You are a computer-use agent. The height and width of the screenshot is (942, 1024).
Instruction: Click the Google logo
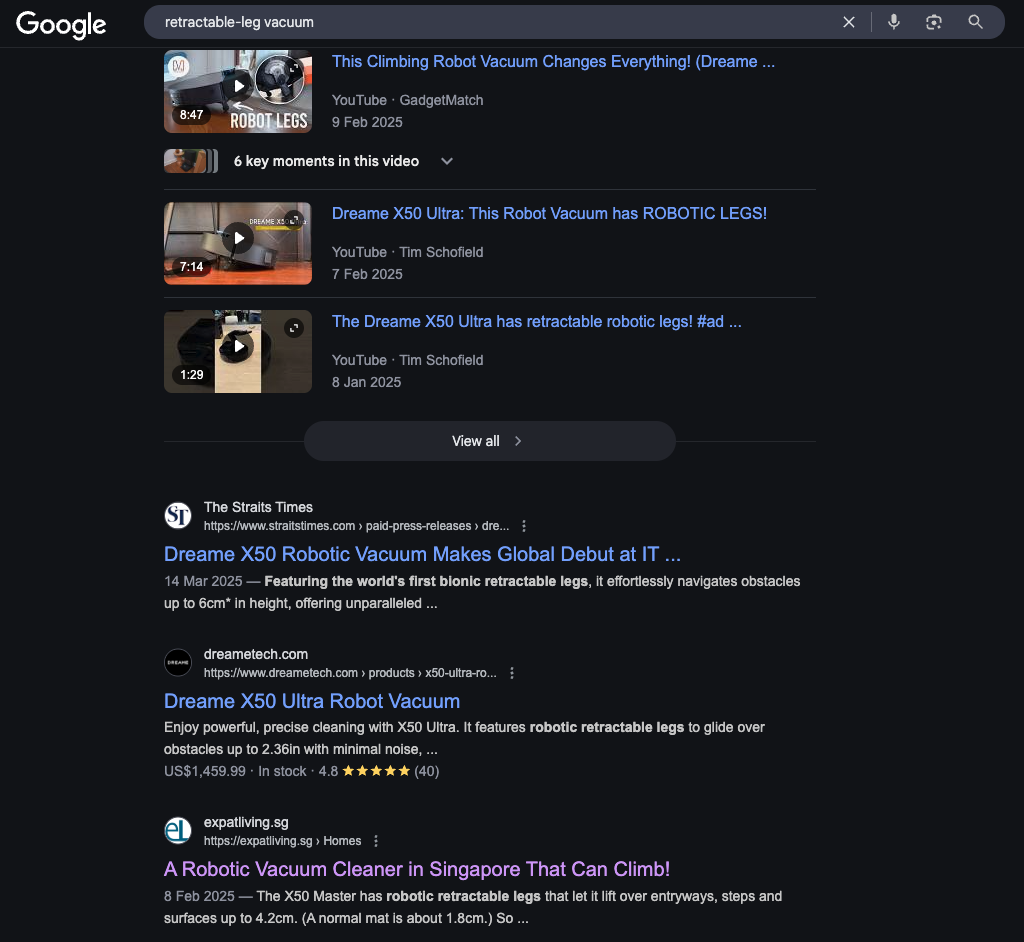point(61,24)
